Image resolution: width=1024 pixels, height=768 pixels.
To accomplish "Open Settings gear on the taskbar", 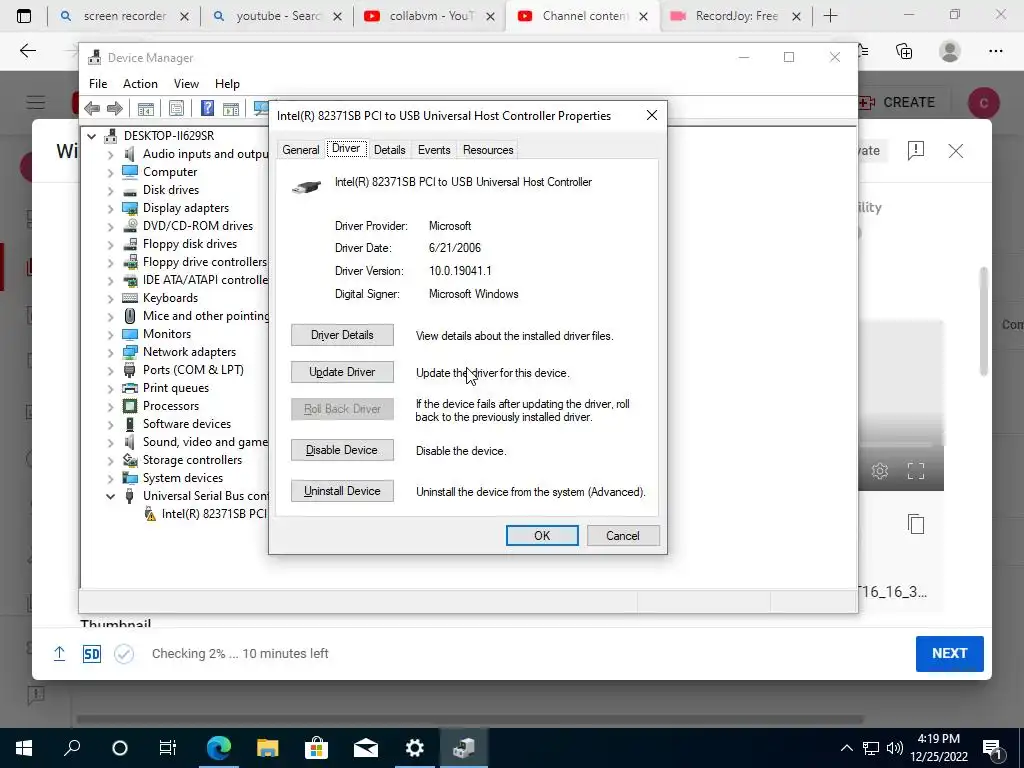I will 415,748.
